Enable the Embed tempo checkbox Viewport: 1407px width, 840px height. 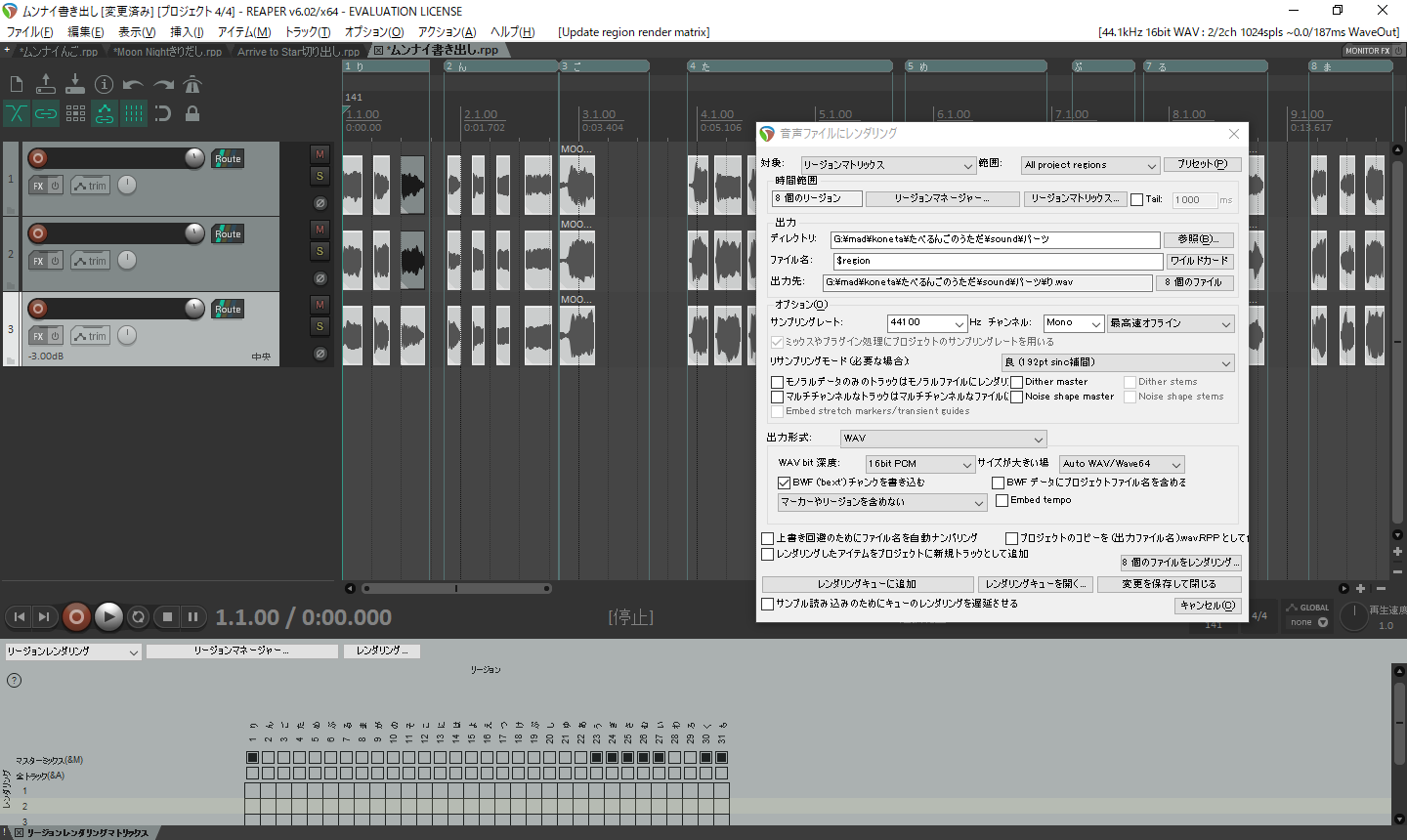click(1002, 500)
